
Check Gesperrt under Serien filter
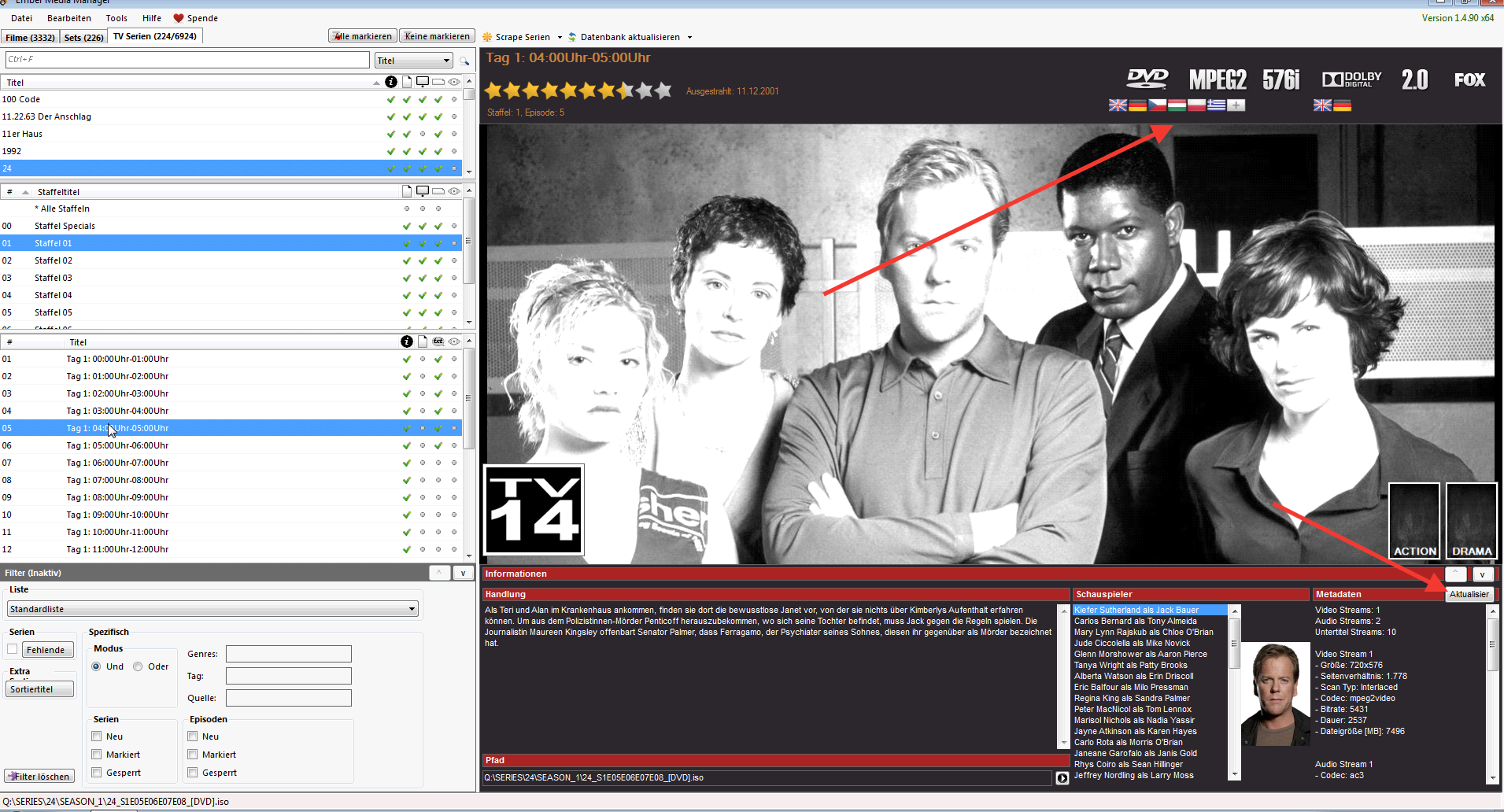(x=97, y=773)
